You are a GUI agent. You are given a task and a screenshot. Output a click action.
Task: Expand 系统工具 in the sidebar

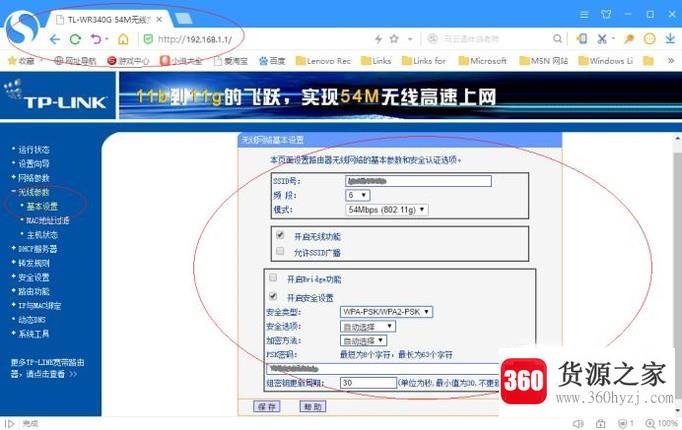pyautogui.click(x=33, y=334)
